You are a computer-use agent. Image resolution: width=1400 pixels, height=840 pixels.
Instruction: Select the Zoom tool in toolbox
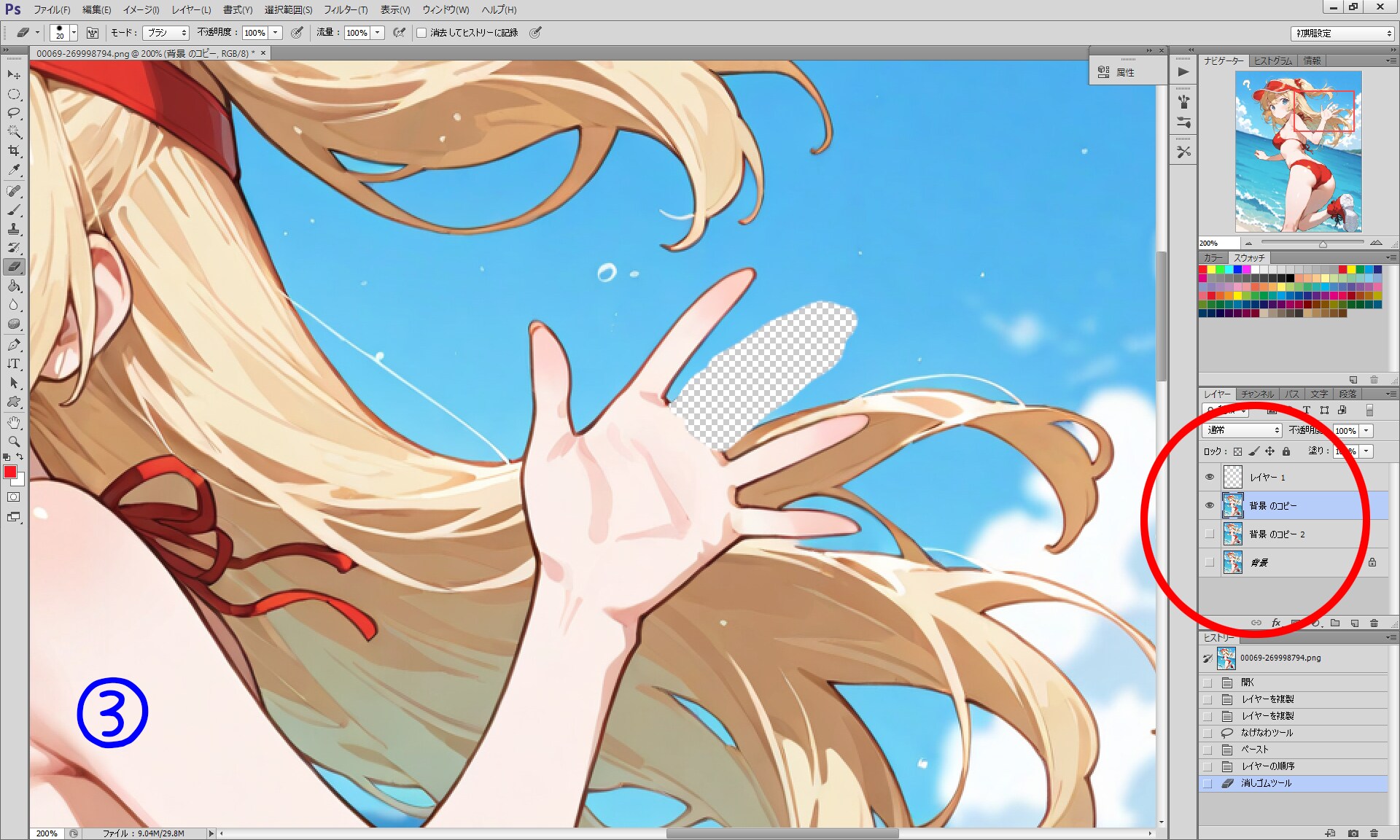[x=14, y=441]
